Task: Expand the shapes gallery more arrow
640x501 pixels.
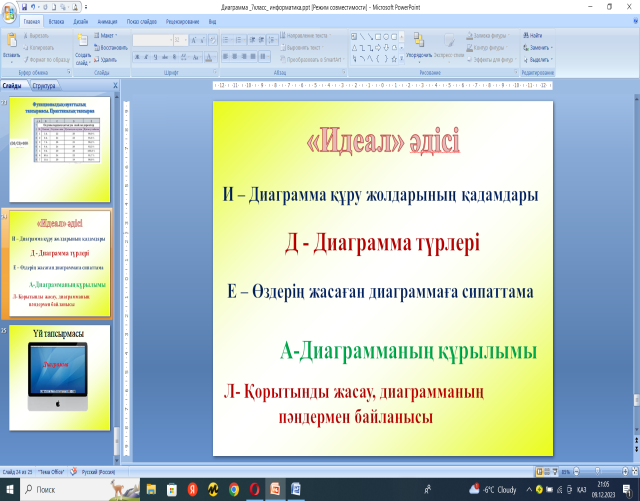Action: coord(402,60)
